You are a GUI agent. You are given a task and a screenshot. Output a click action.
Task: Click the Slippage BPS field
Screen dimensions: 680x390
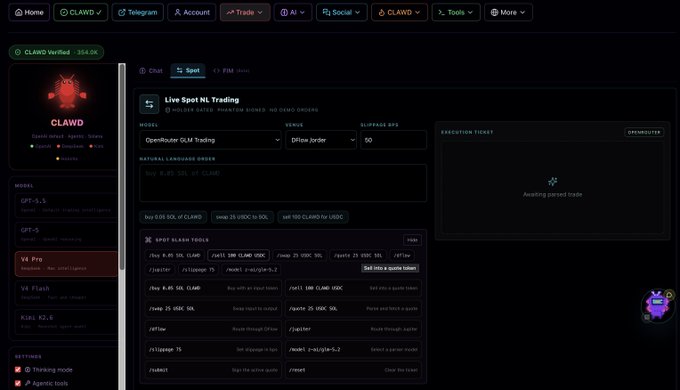(x=393, y=140)
